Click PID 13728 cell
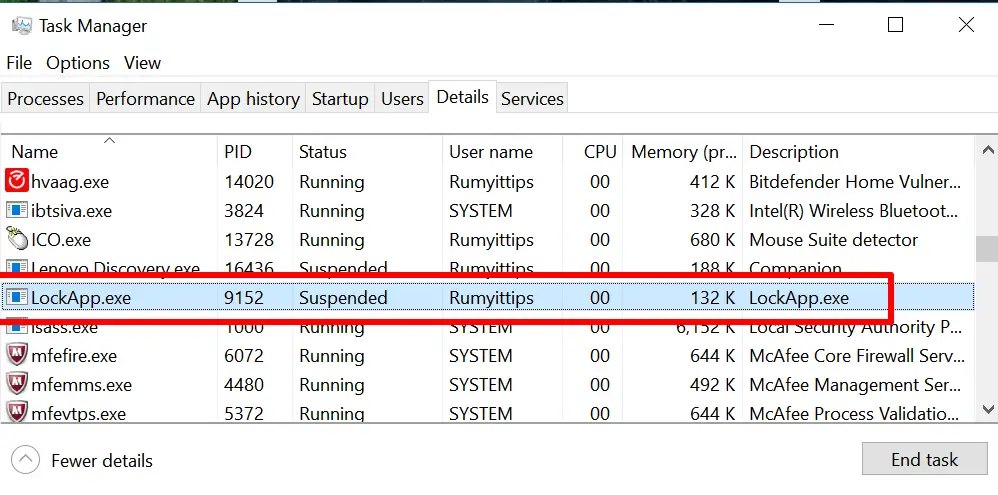 coord(249,240)
